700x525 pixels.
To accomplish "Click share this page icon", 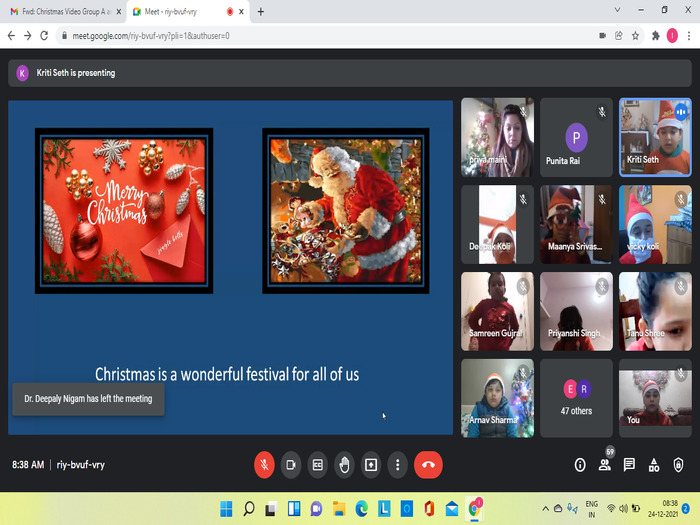I will 619,36.
